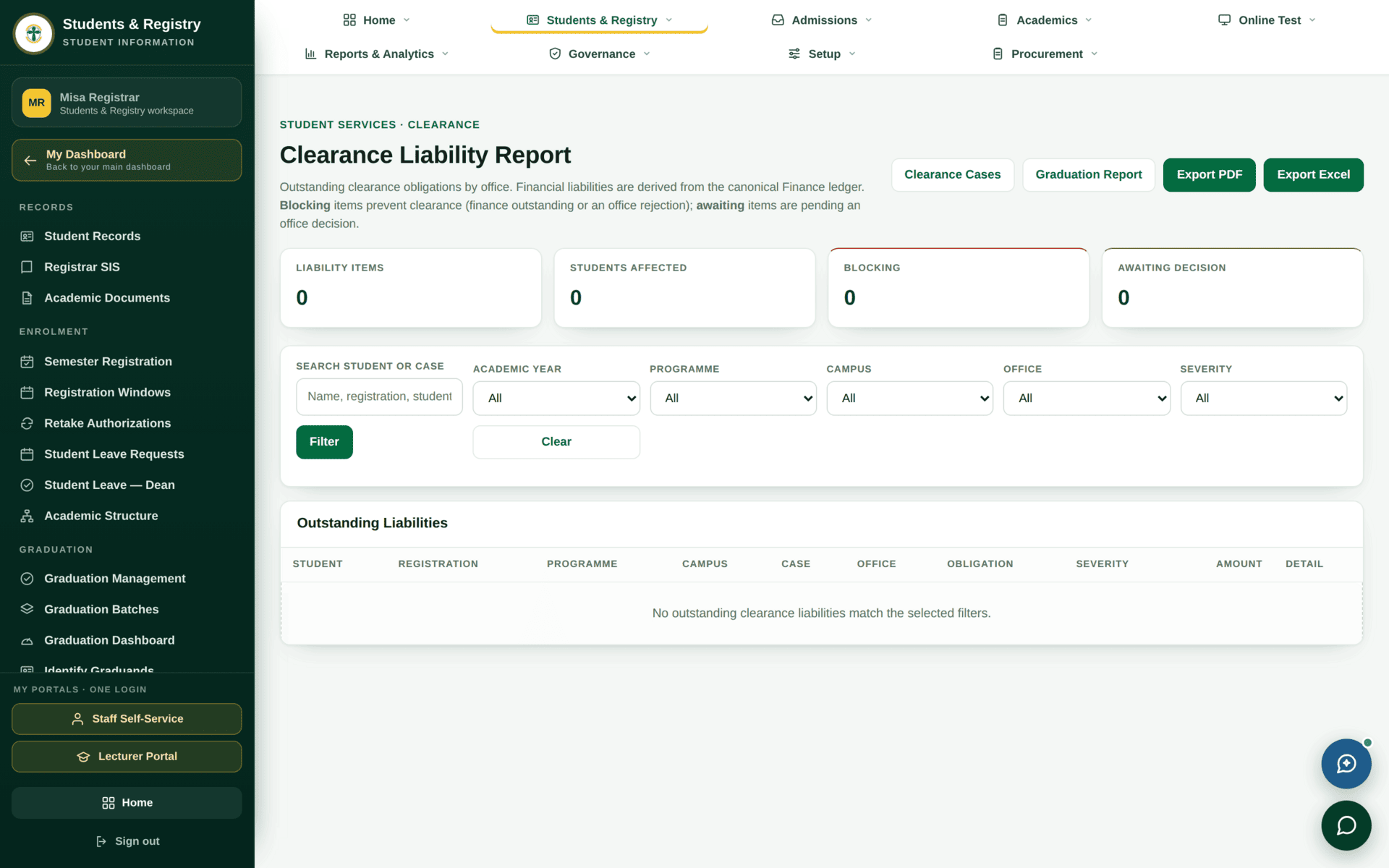This screenshot has height=868, width=1389.
Task: Click the Graduation Management check icon
Action: coord(27,579)
